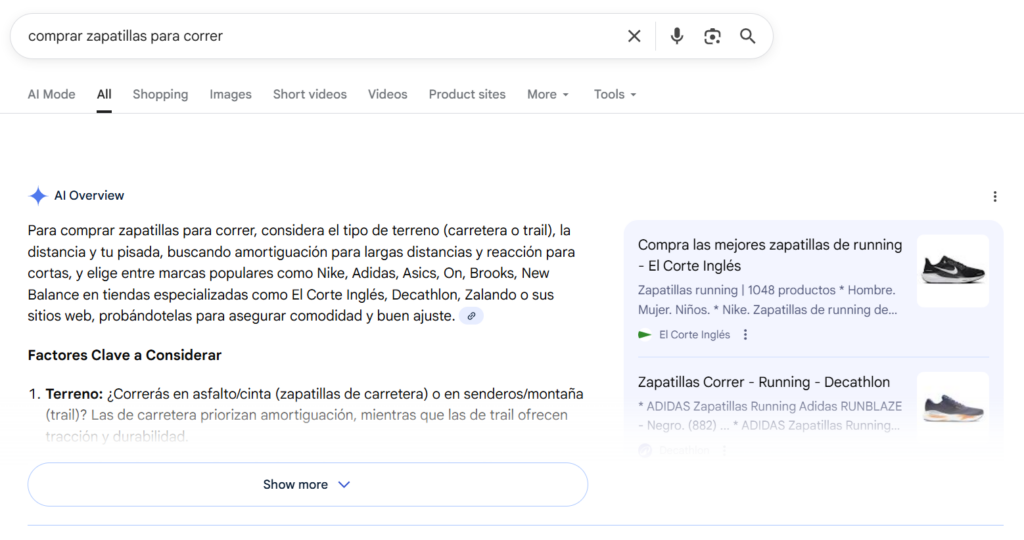Open the Shopping tab
This screenshot has height=540, width=1024.
tap(160, 94)
